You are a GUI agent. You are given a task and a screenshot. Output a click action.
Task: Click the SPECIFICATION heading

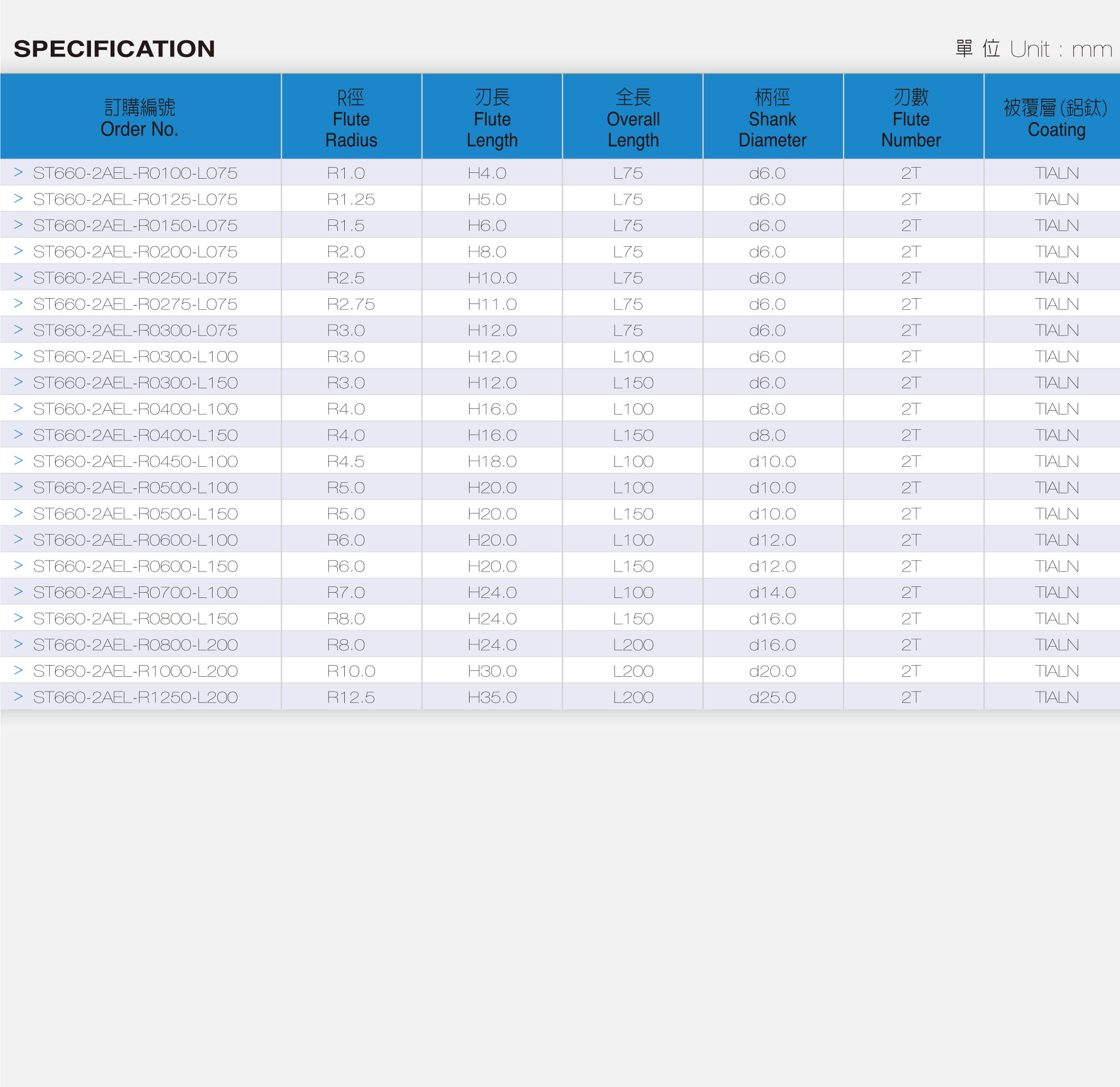[114, 49]
